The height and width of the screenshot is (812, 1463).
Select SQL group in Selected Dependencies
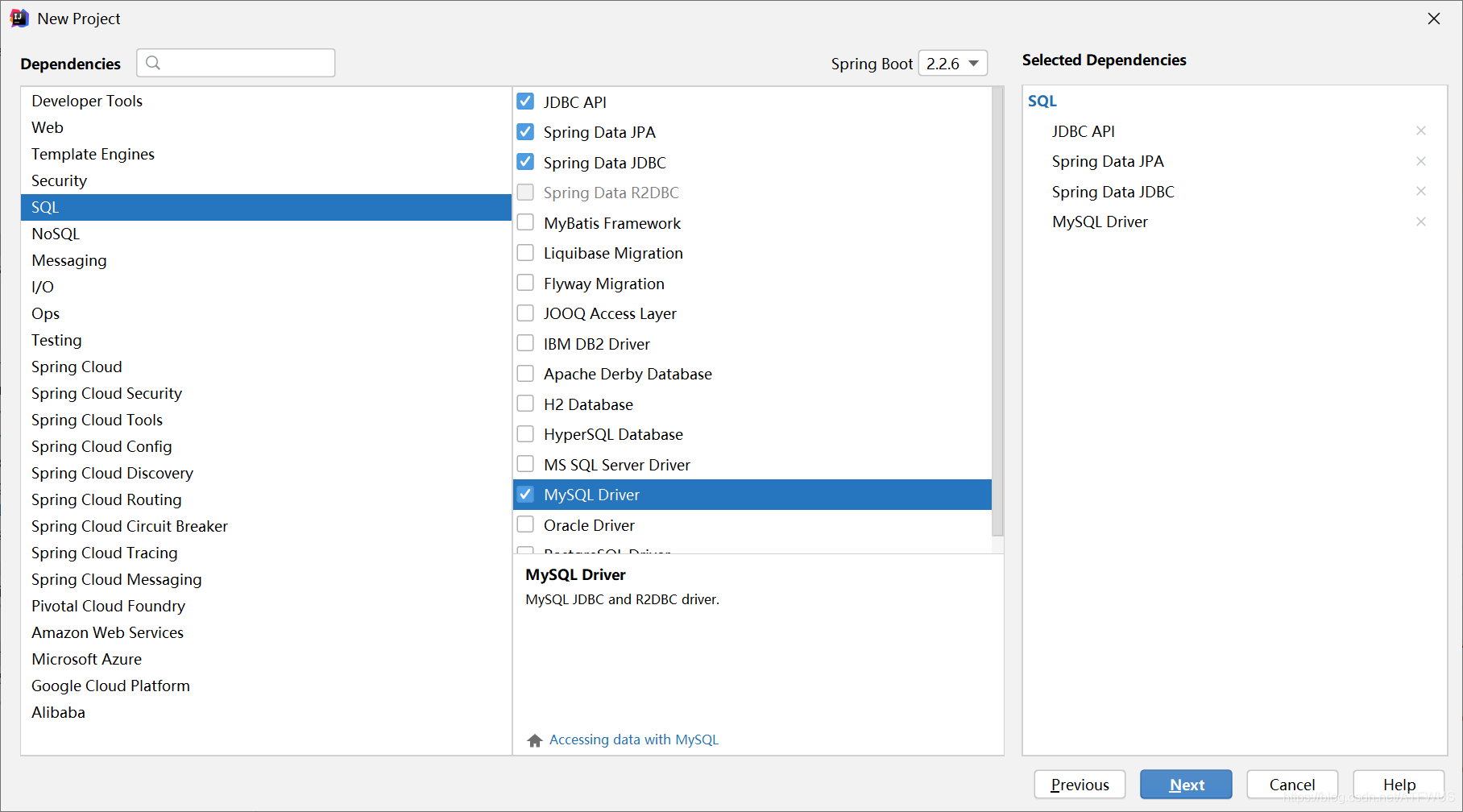coord(1042,101)
